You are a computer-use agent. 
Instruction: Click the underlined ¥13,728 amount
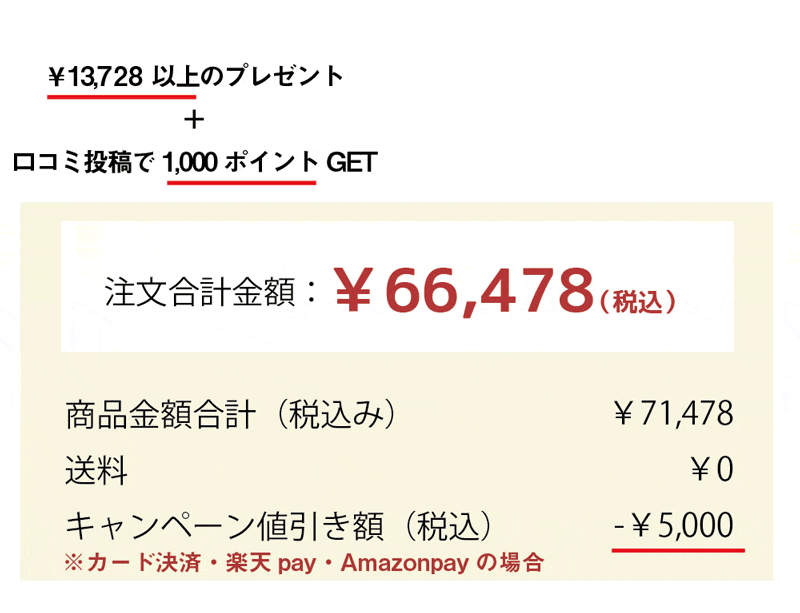click(x=99, y=76)
